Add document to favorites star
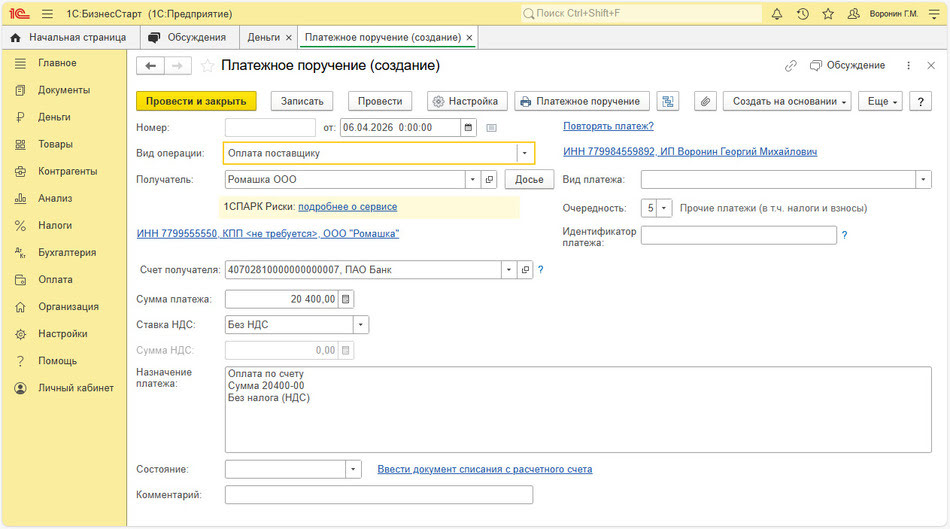This screenshot has width=950, height=529. click(207, 65)
